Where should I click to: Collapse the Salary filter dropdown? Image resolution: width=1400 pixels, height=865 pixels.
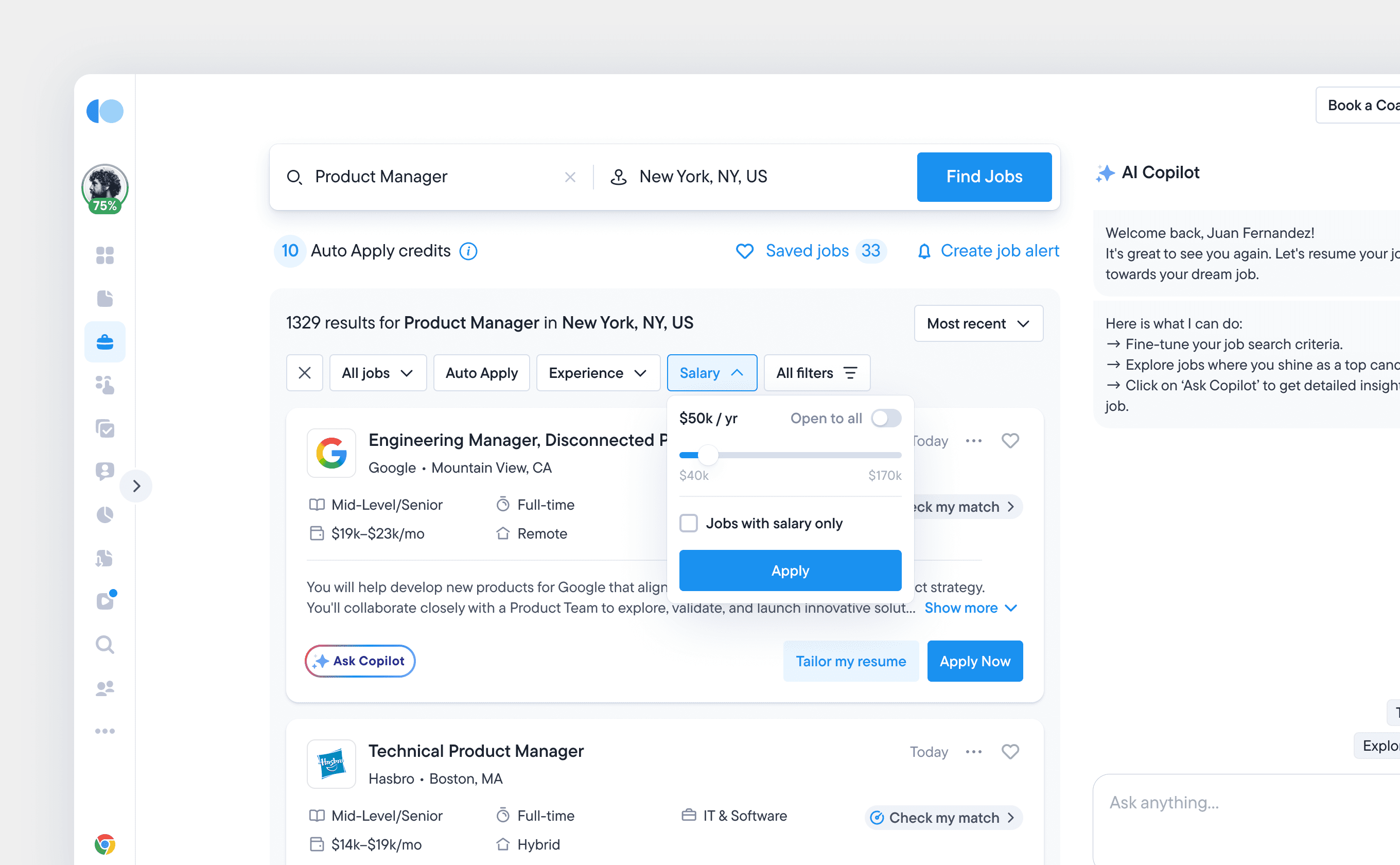(711, 372)
